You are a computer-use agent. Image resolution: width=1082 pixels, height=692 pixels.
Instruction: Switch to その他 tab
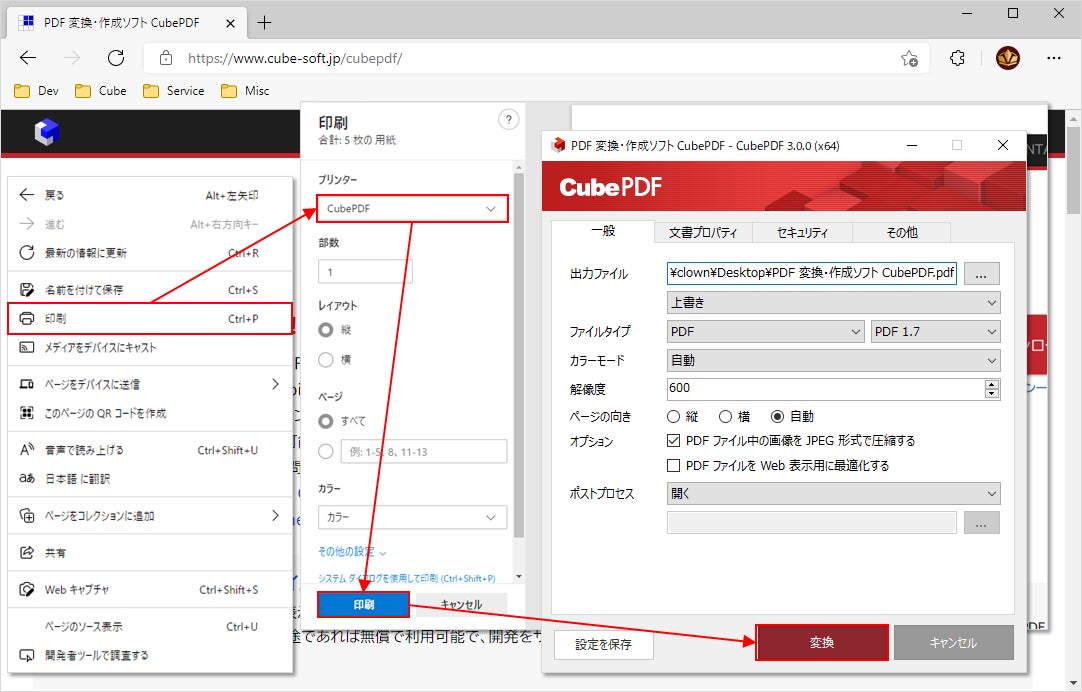pyautogui.click(x=902, y=233)
